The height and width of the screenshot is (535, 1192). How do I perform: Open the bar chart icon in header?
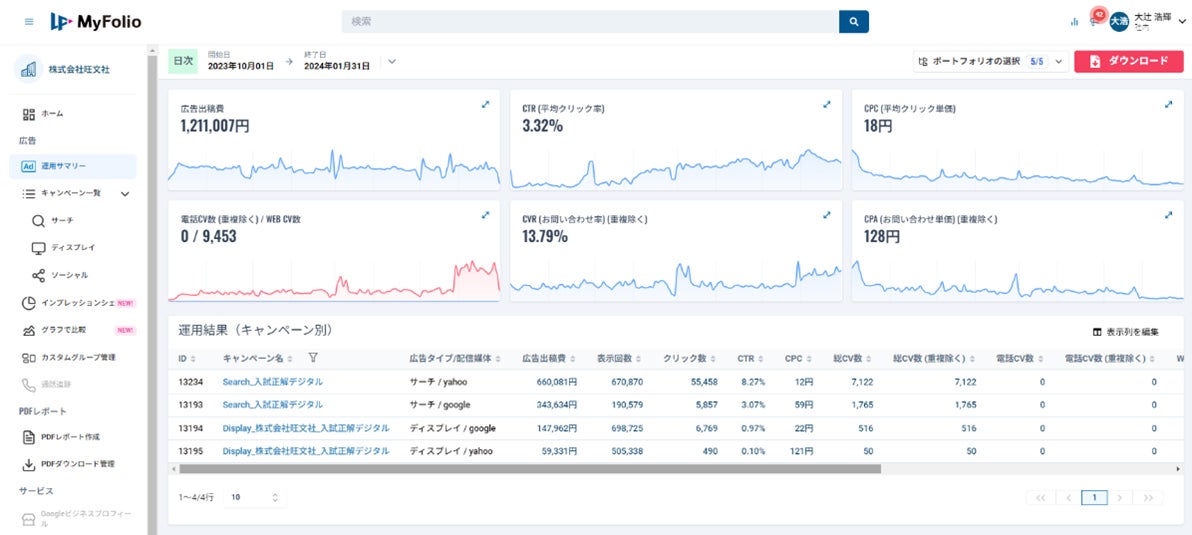point(1074,22)
